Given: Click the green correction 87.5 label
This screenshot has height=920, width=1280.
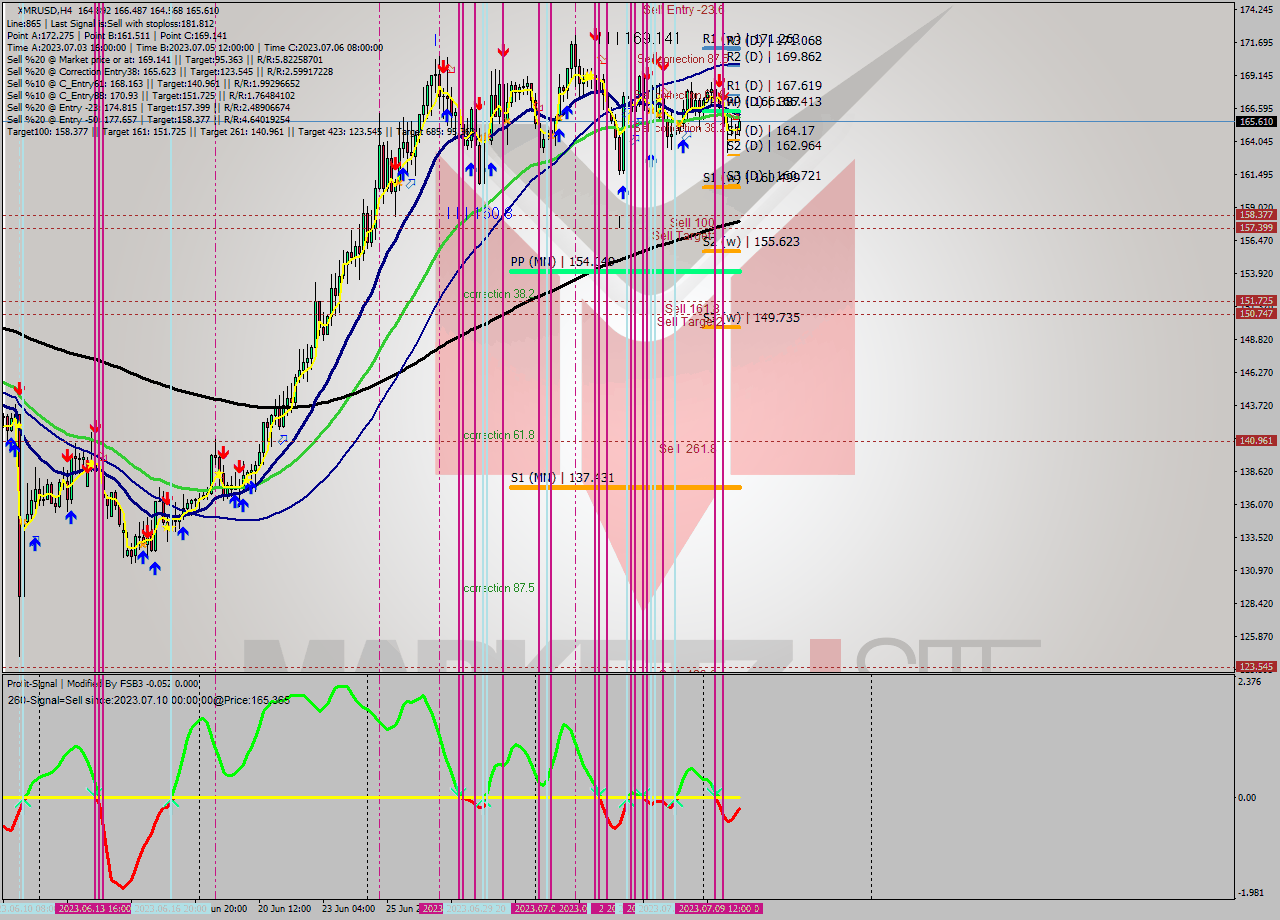Looking at the screenshot, I should [498, 588].
